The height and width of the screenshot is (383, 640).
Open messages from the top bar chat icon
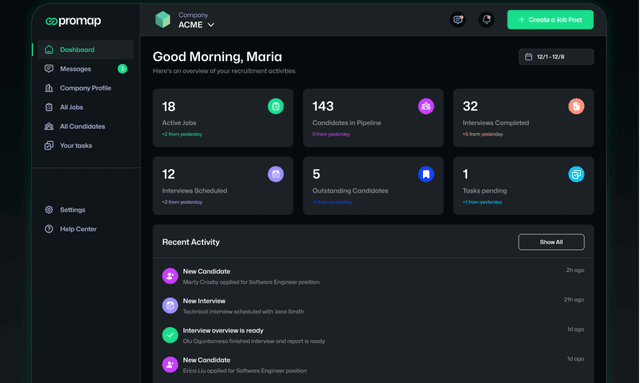[458, 20]
